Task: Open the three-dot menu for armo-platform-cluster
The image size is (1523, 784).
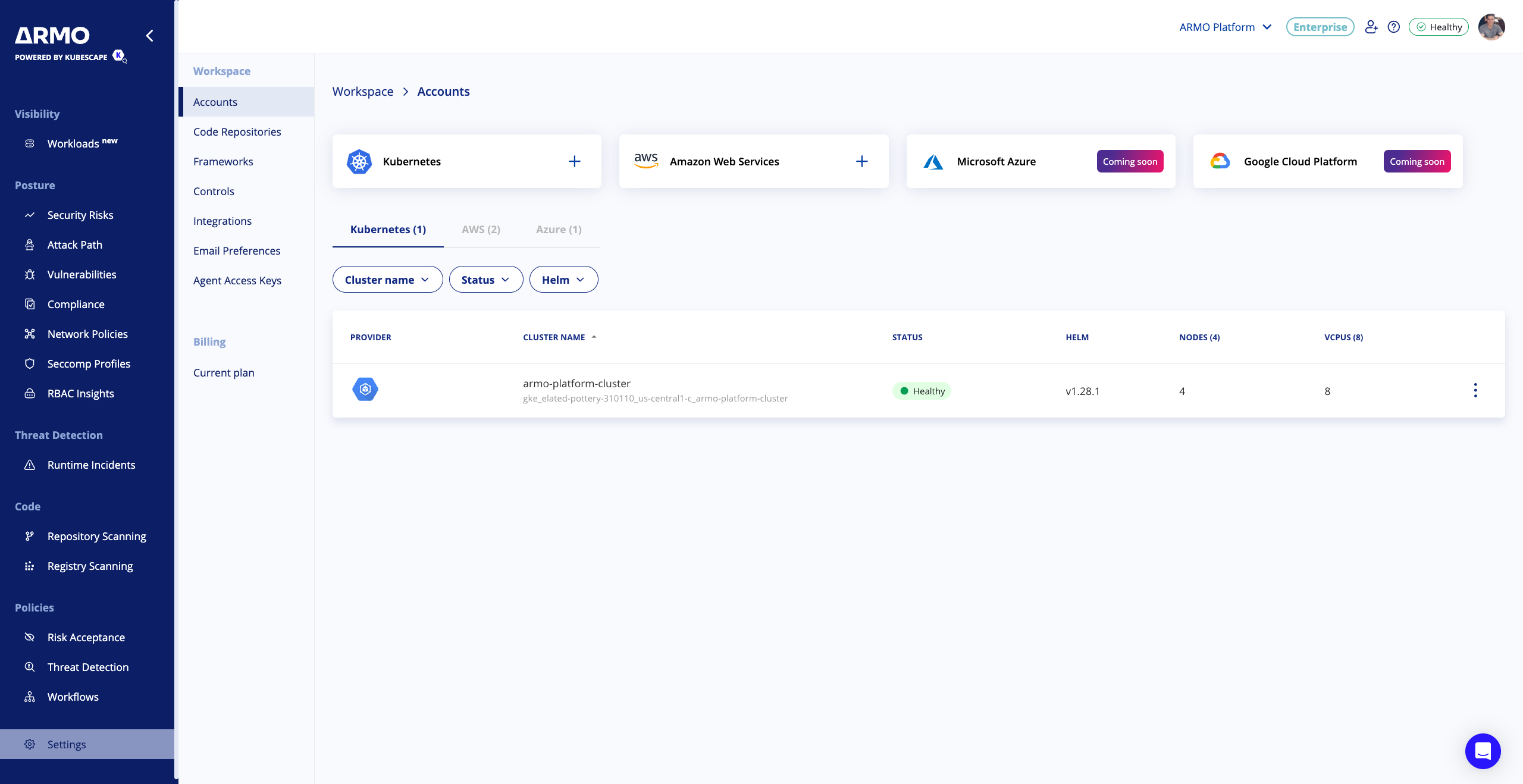Action: [1475, 390]
